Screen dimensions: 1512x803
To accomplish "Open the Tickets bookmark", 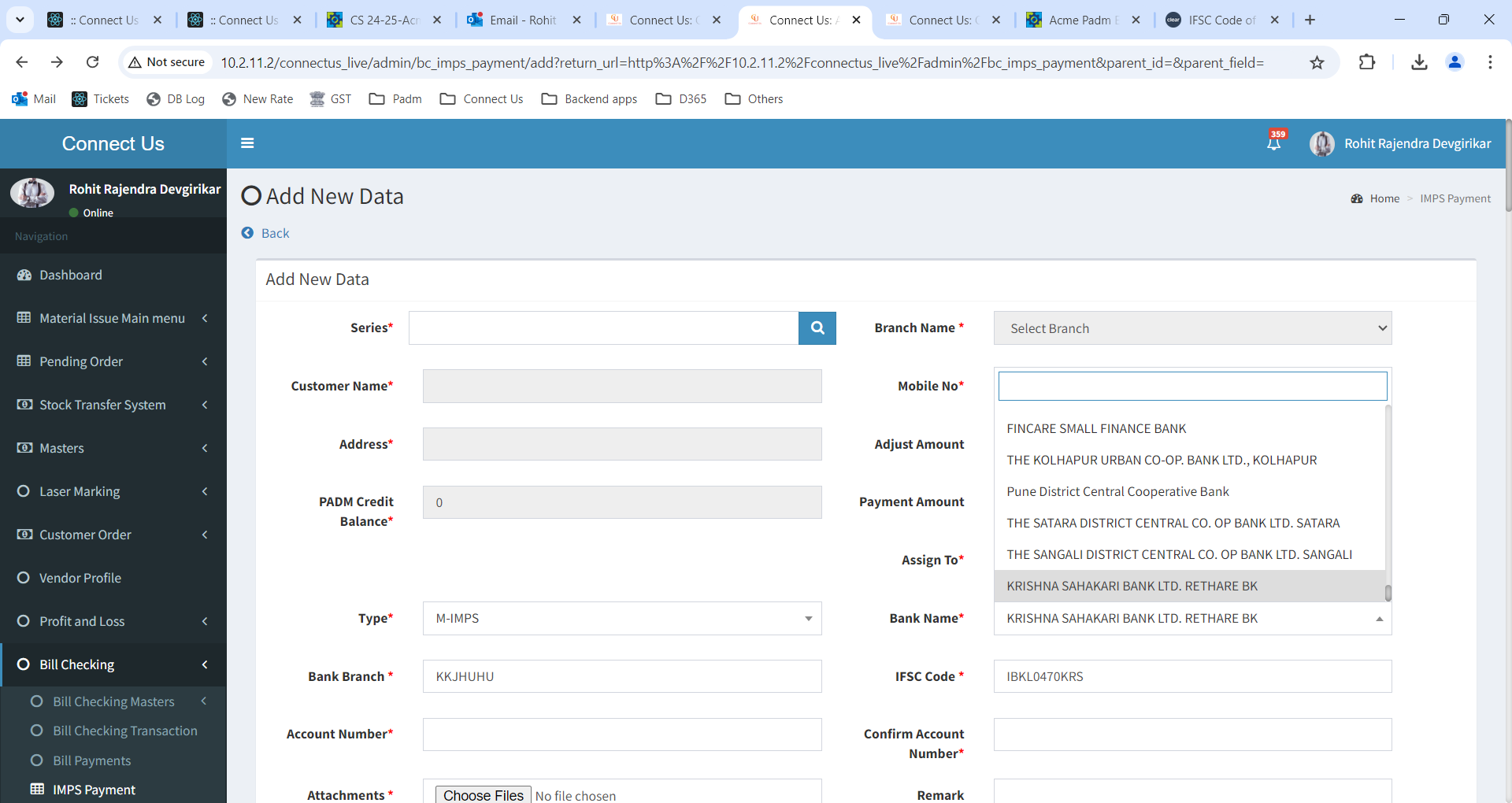I will tap(100, 98).
